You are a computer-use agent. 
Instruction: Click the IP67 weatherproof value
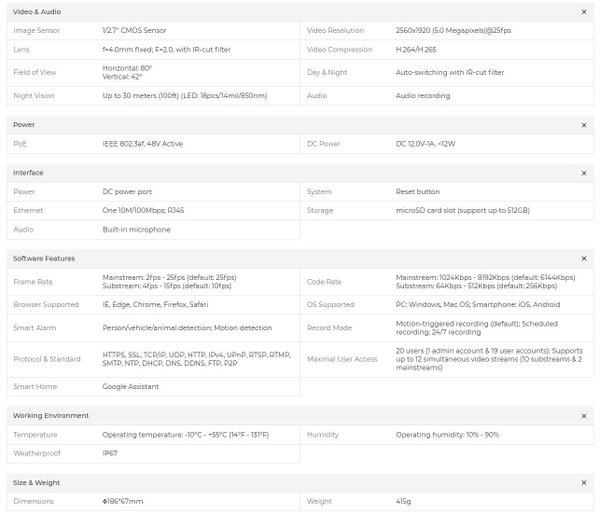pos(111,453)
